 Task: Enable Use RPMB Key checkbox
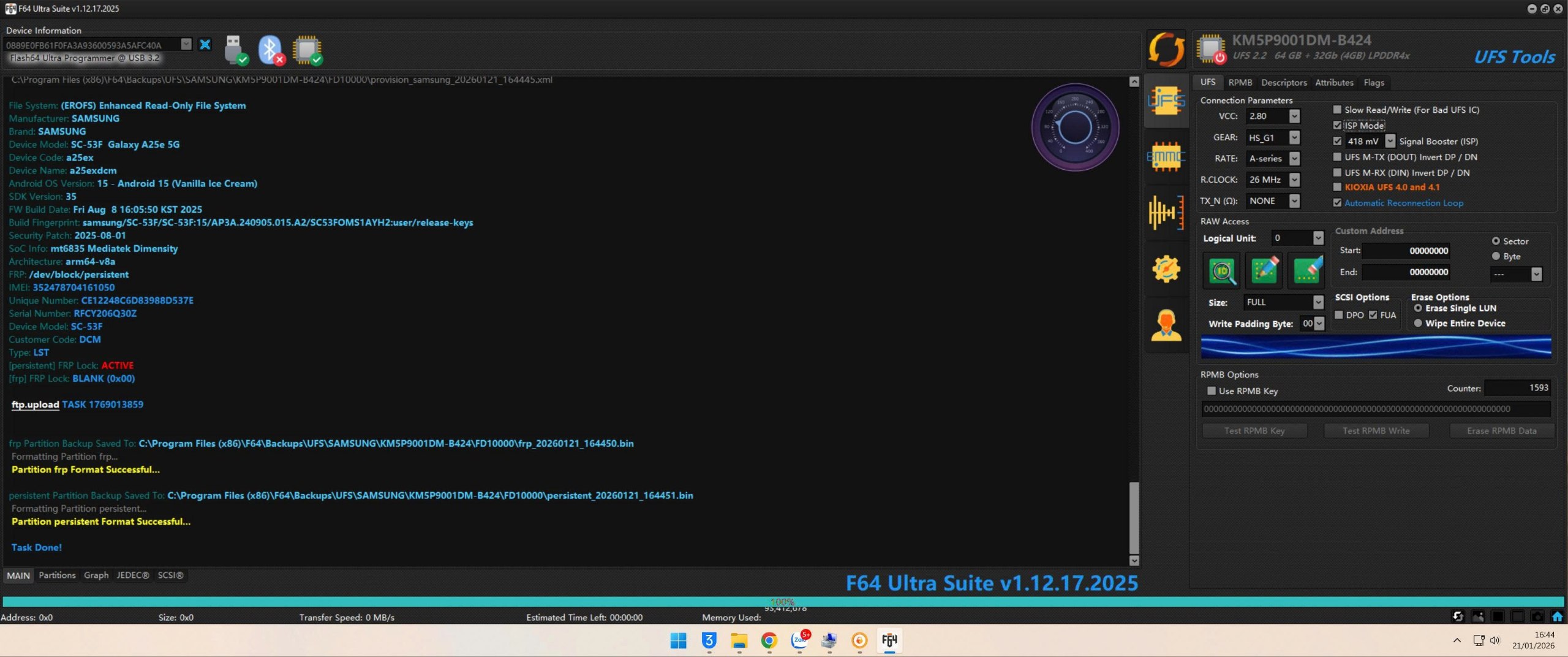click(x=1211, y=391)
